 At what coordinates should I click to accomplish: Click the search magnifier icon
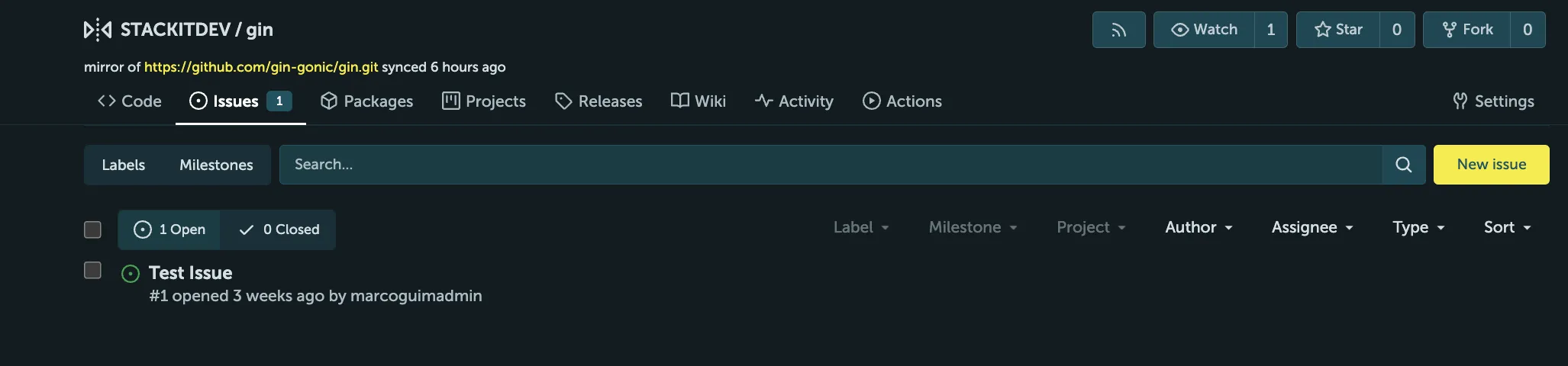pos(1403,165)
